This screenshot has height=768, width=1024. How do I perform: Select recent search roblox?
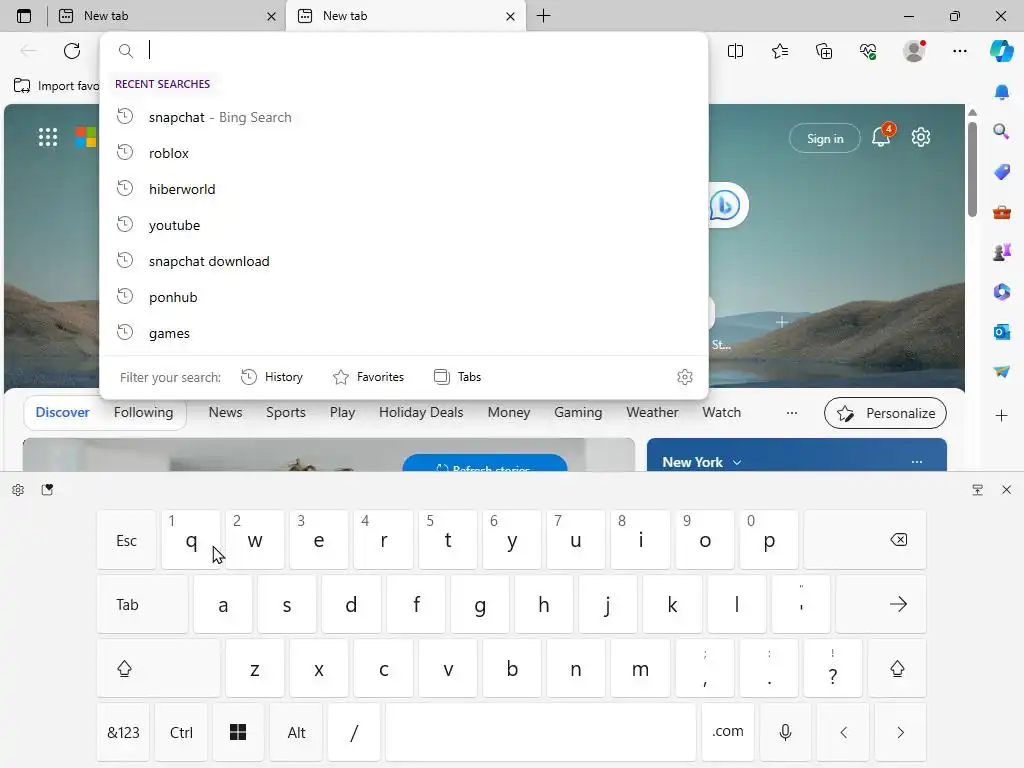404,153
